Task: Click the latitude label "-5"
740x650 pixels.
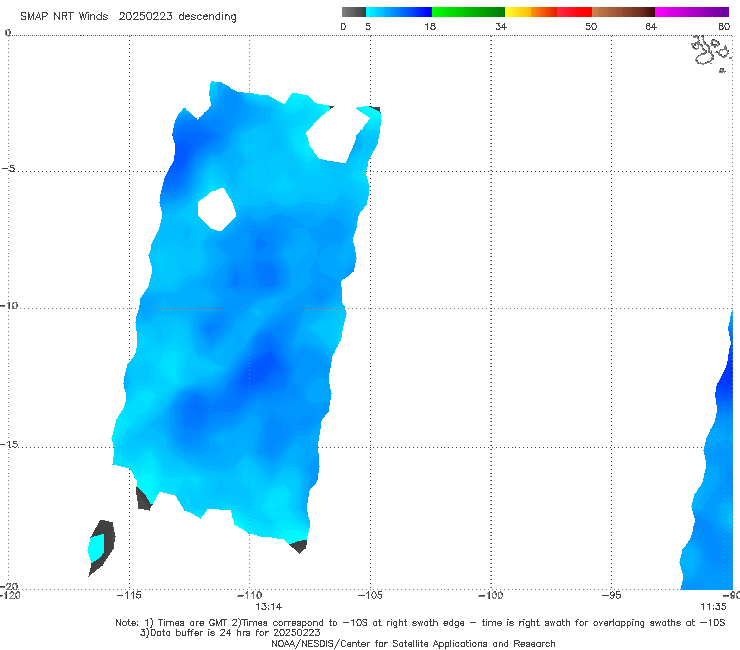Action: click(9, 169)
